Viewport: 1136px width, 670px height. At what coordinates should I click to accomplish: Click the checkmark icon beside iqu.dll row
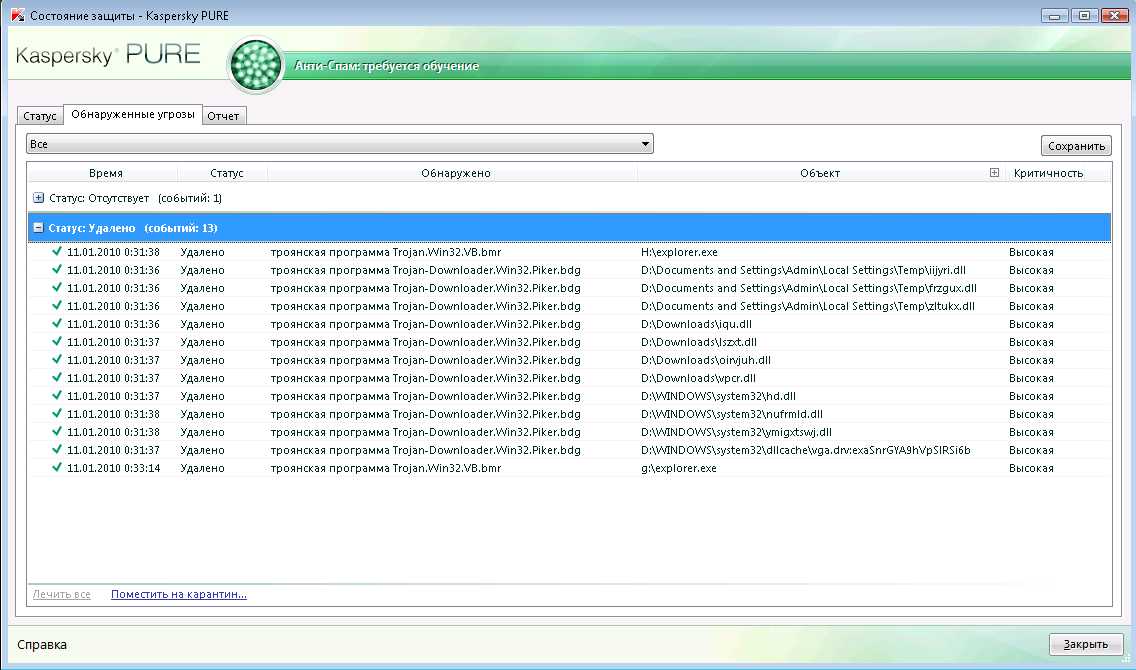[x=57, y=323]
